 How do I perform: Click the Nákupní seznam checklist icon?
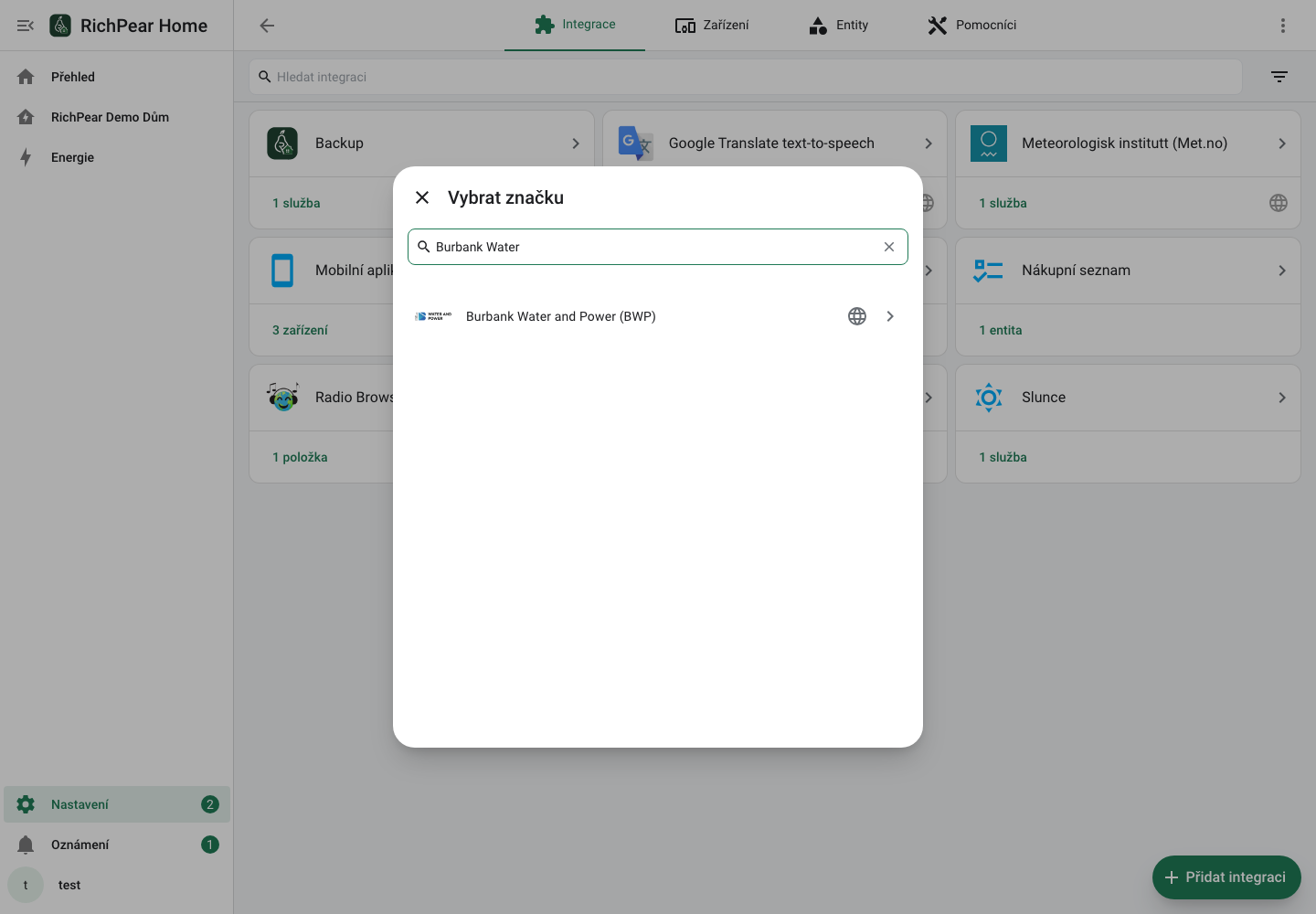pyautogui.click(x=989, y=271)
